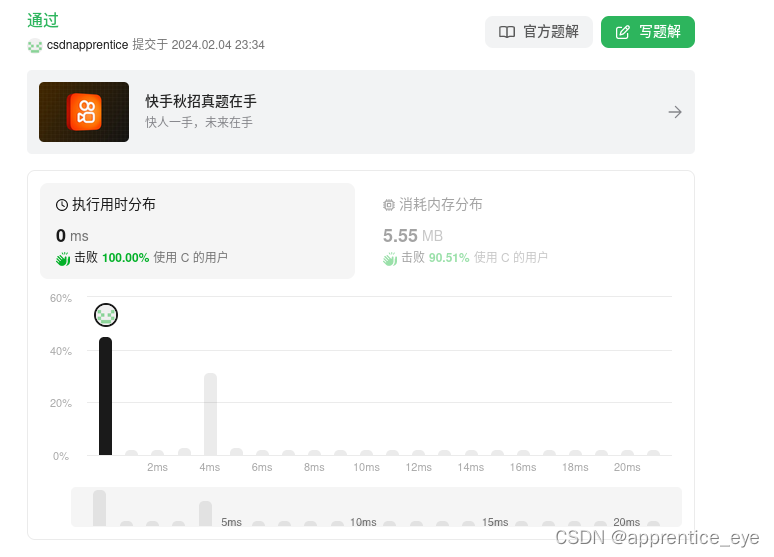The width and height of the screenshot is (774, 557).
Task: Click the csdnapprentice avatar beside the username
Action: (35, 46)
